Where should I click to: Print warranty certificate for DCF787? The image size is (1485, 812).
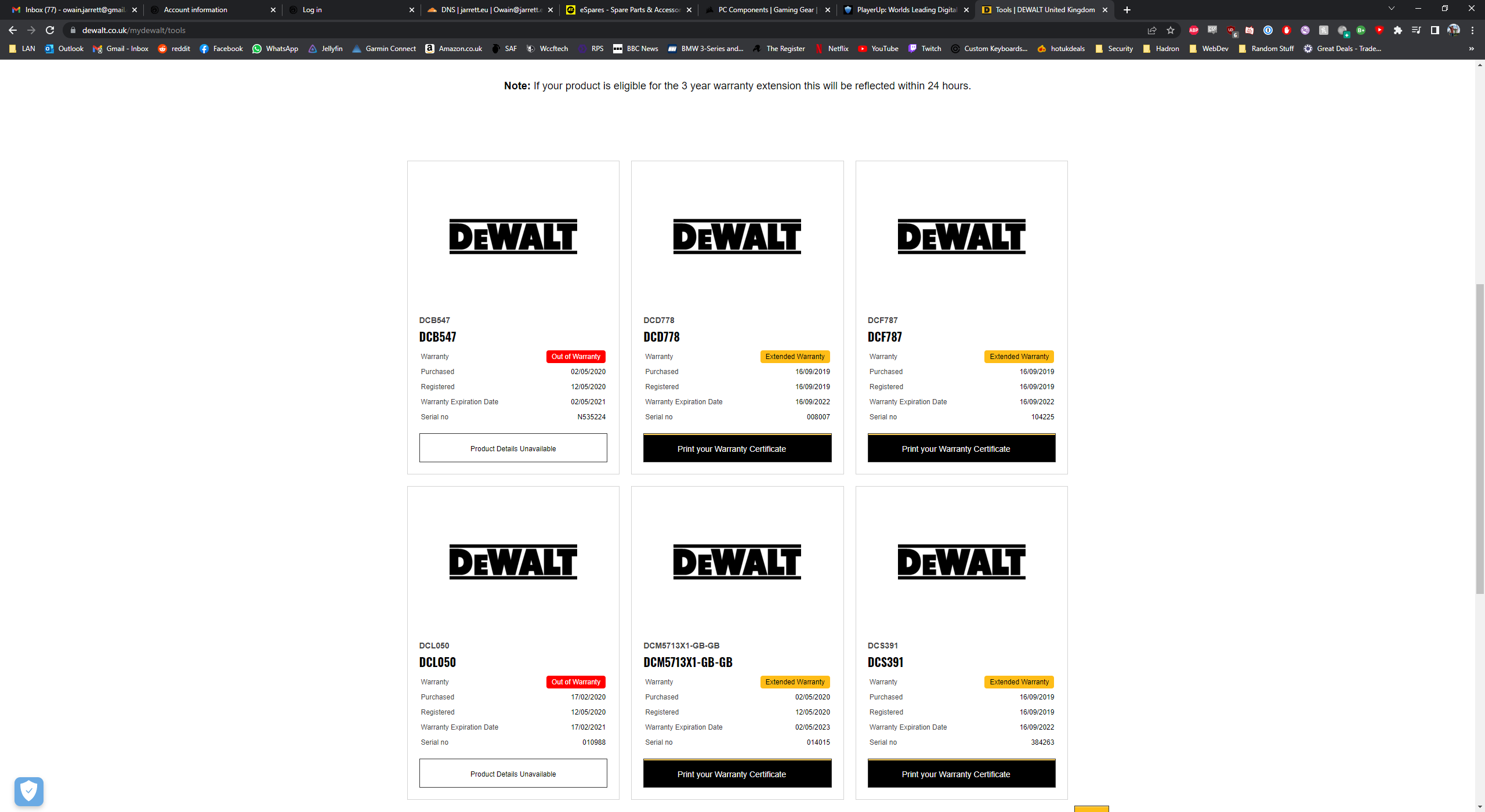[962, 448]
